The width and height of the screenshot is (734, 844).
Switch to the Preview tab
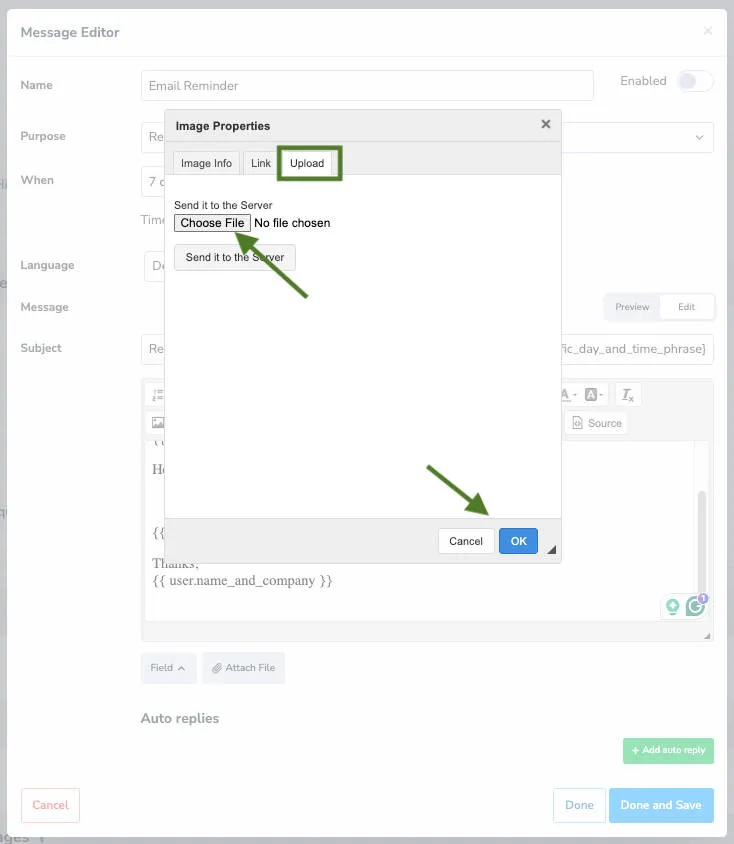point(631,307)
